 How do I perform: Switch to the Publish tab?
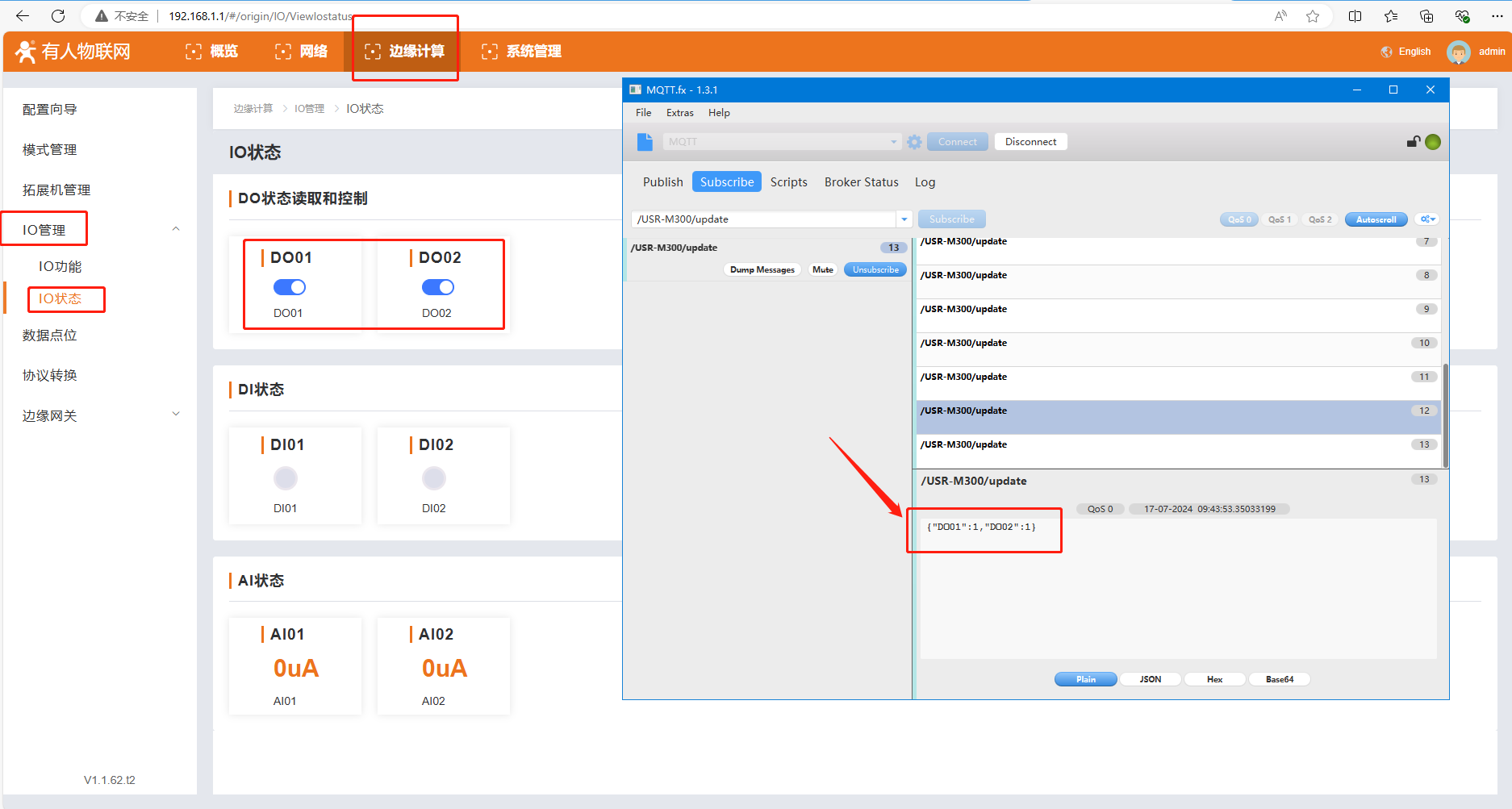[662, 182]
